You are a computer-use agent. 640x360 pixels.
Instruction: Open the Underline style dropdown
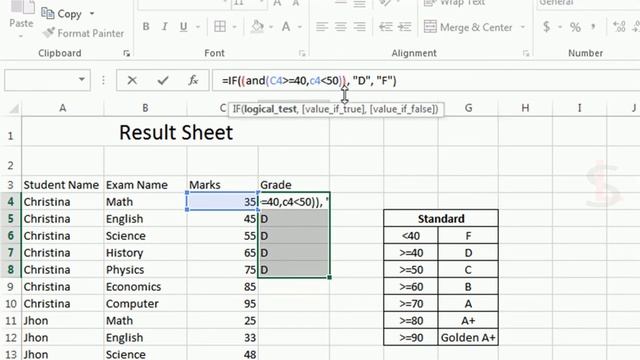(x=198, y=27)
